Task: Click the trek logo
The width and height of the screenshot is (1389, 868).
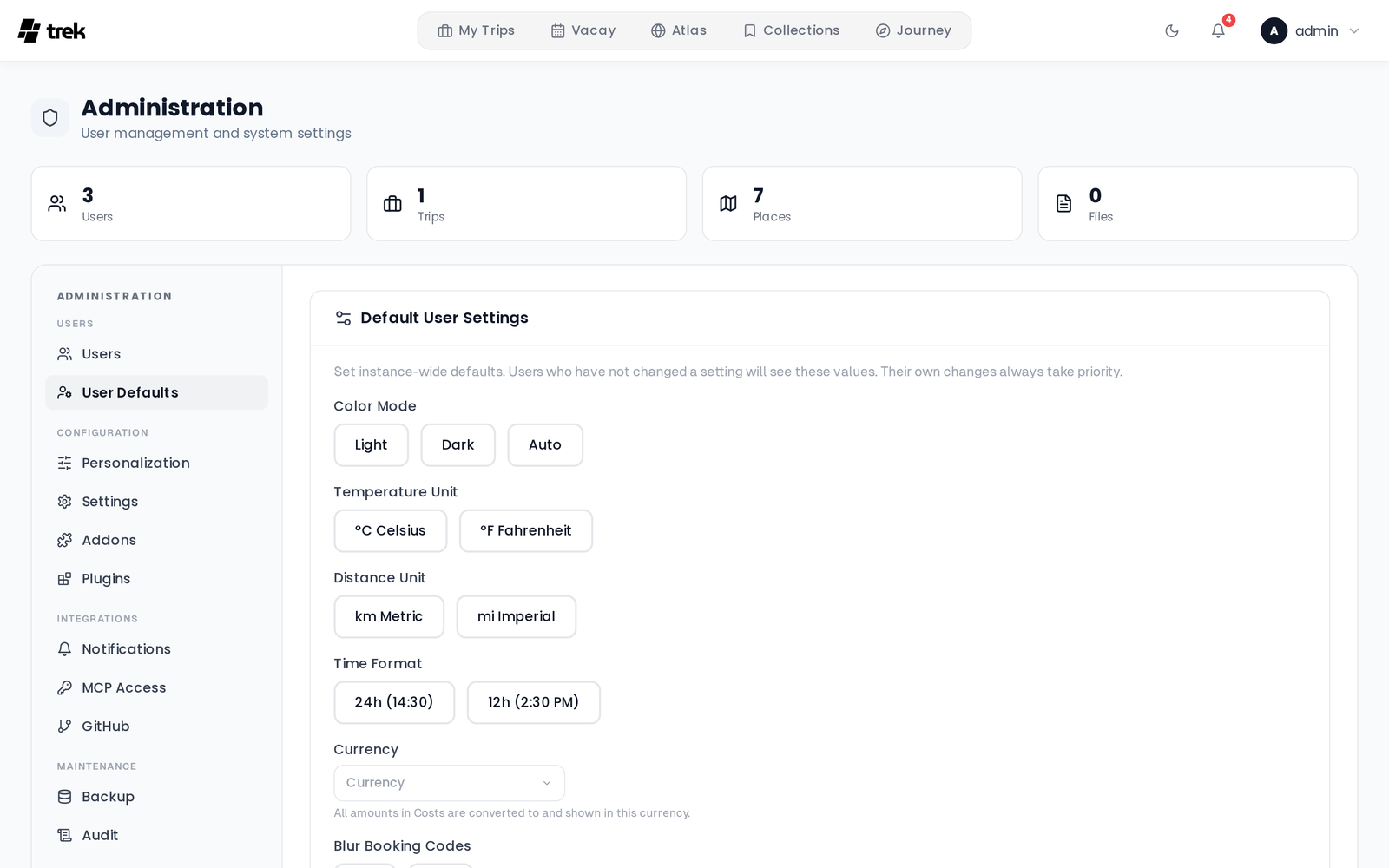Action: [51, 30]
